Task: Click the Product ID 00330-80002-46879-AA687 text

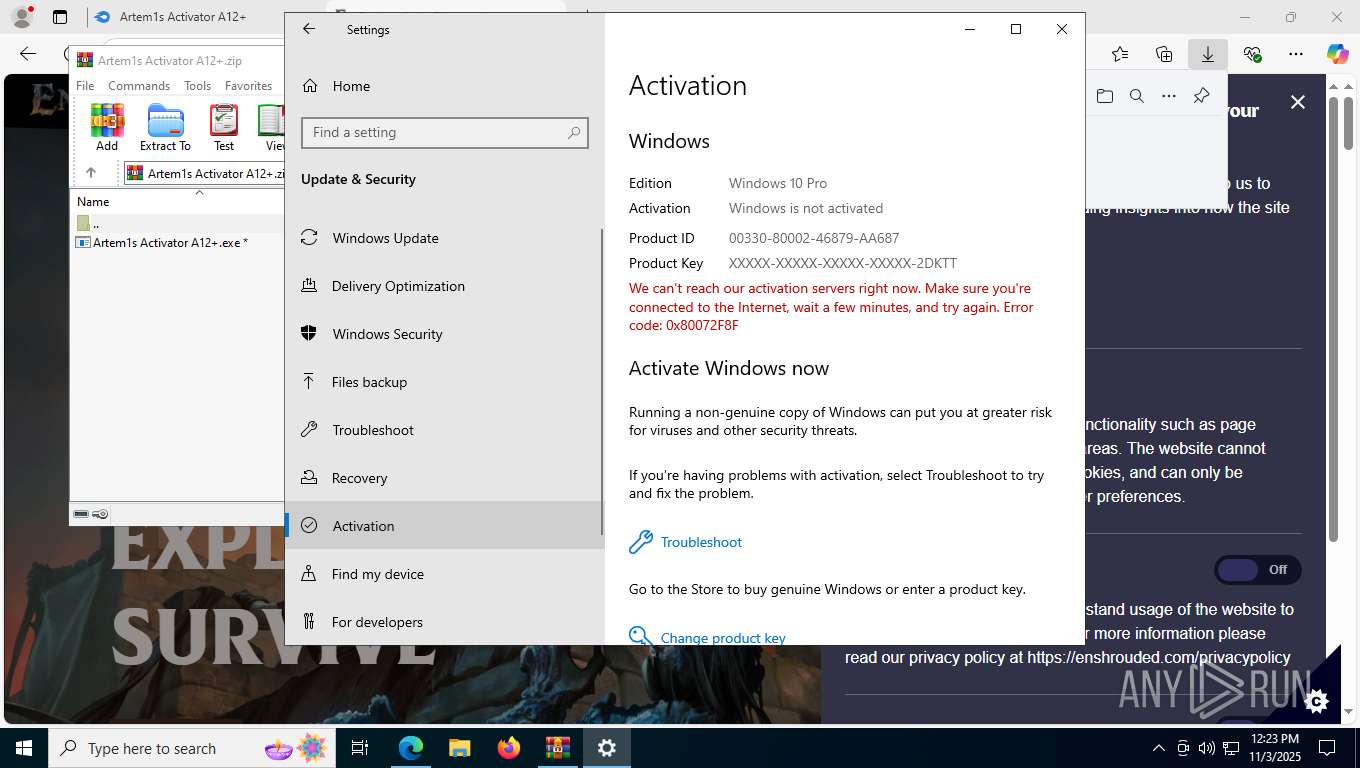Action: pyautogui.click(x=814, y=238)
